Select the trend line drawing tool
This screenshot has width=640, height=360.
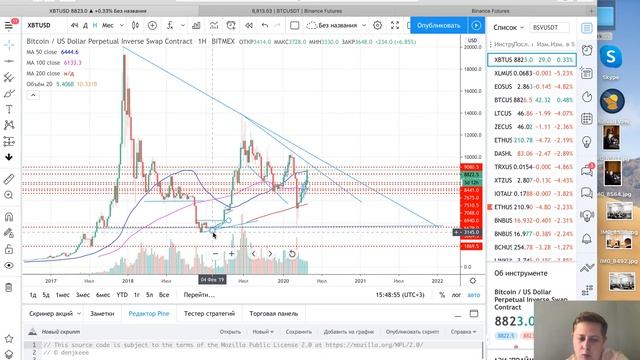[x=9, y=61]
